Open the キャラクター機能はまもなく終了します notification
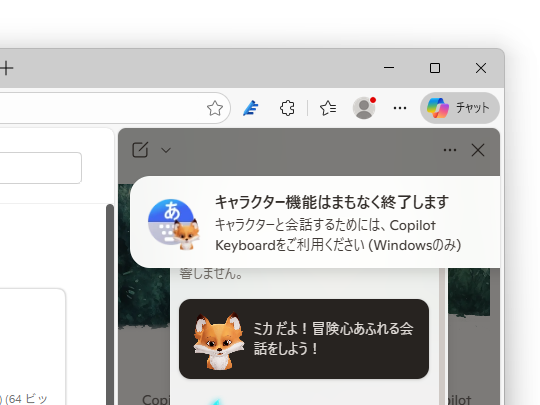Viewport: 540px width, 405px height. coord(315,222)
